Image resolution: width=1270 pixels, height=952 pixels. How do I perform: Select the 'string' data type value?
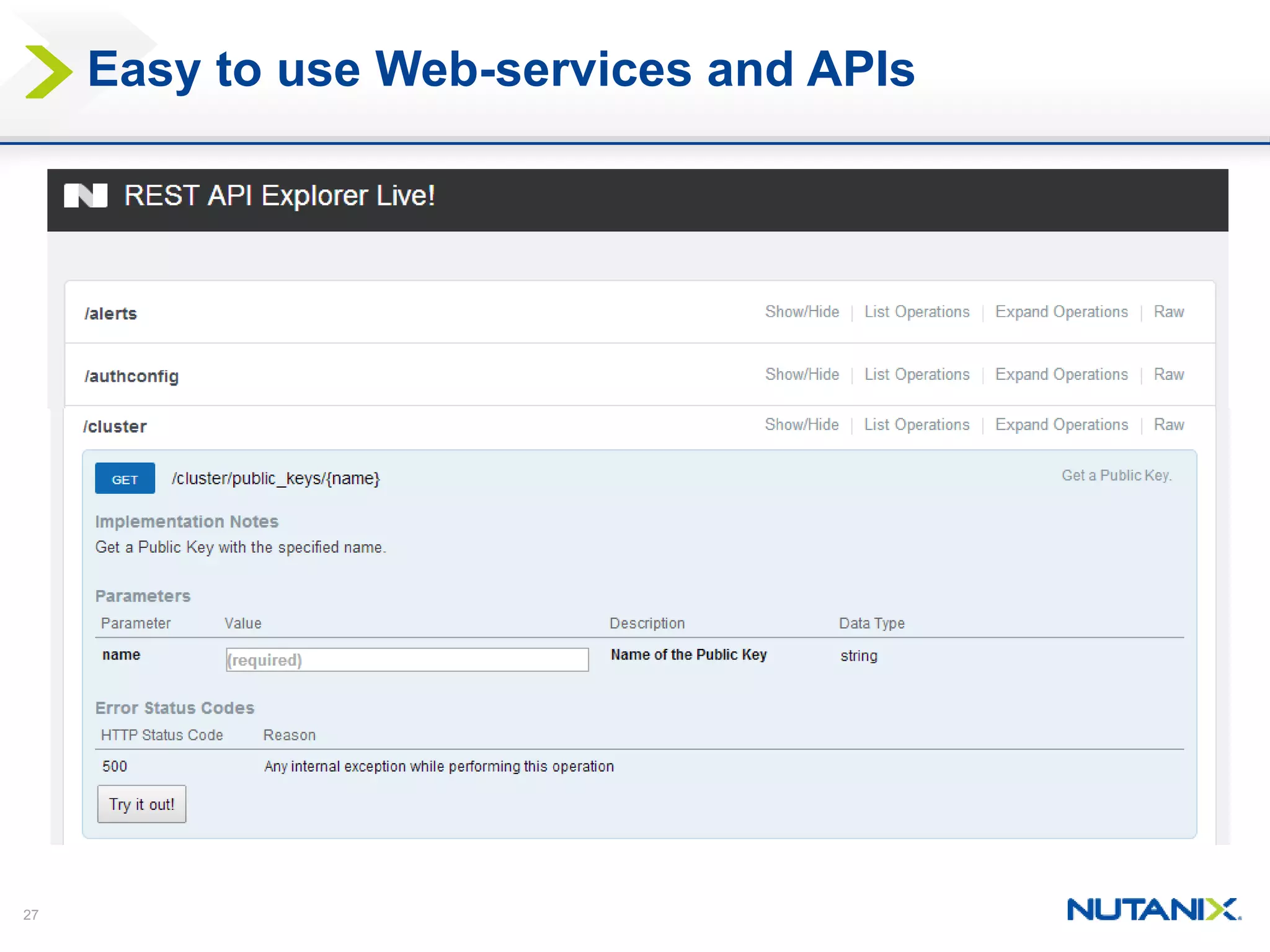859,656
